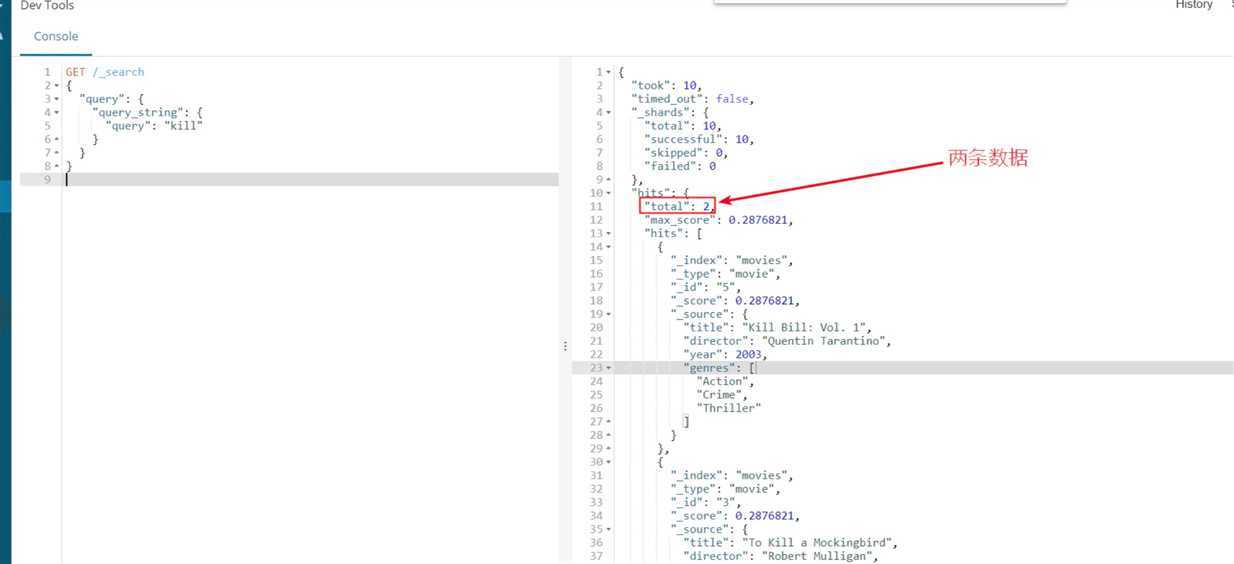This screenshot has width=1234, height=564.
Task: Click the "Kill Bill: Vol. 1" title line
Action: pos(780,328)
